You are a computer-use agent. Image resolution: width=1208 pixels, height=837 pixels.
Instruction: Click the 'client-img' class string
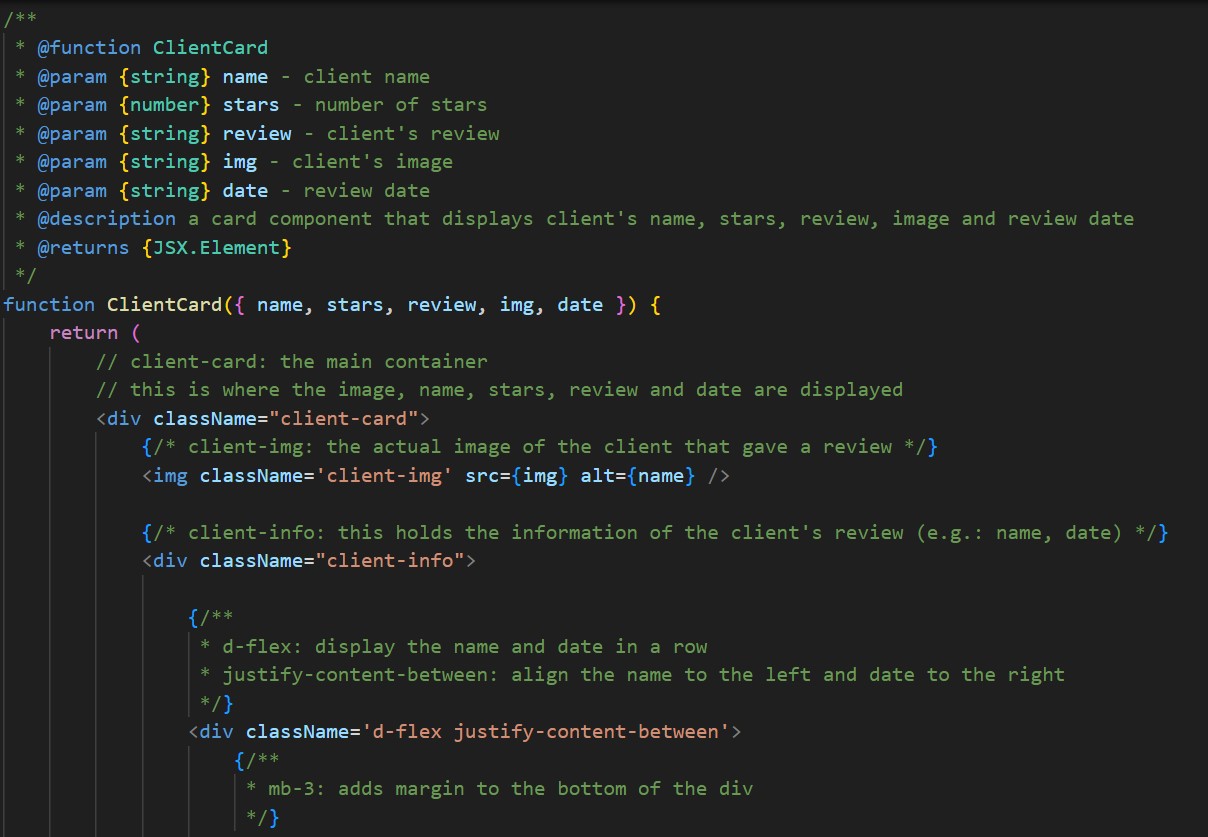[x=384, y=475]
